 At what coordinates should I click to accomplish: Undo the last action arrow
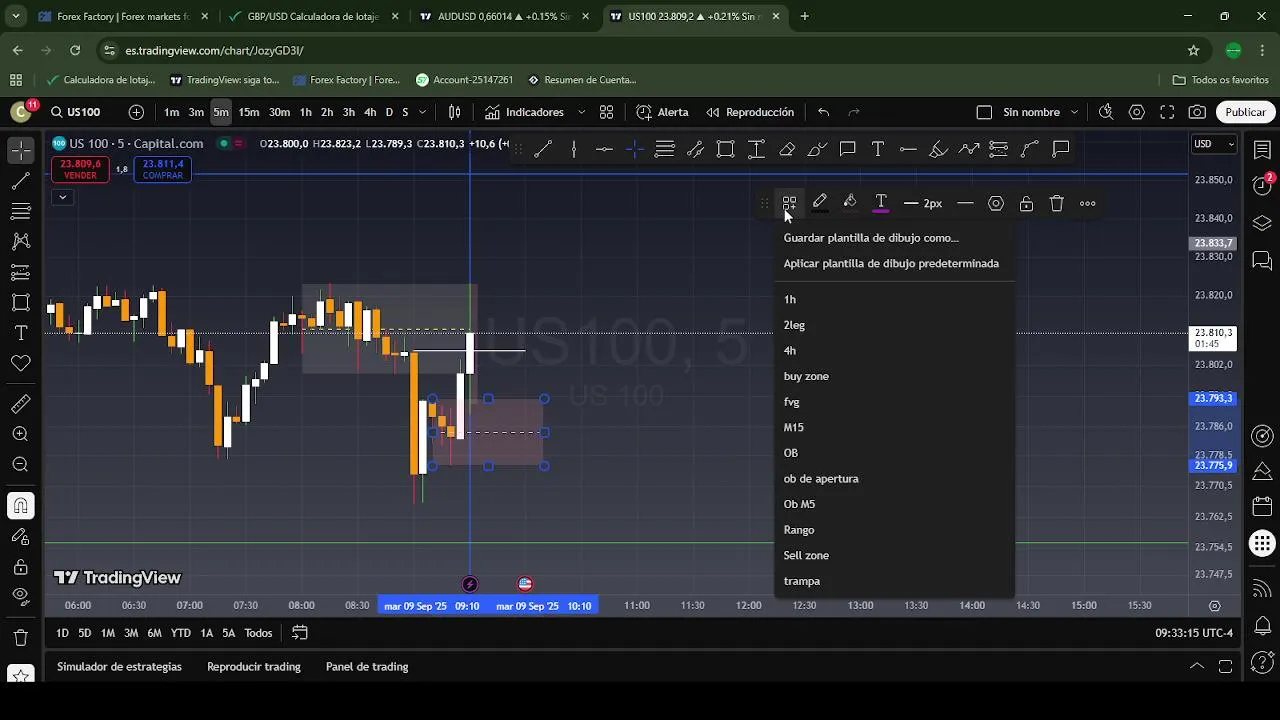tap(823, 112)
